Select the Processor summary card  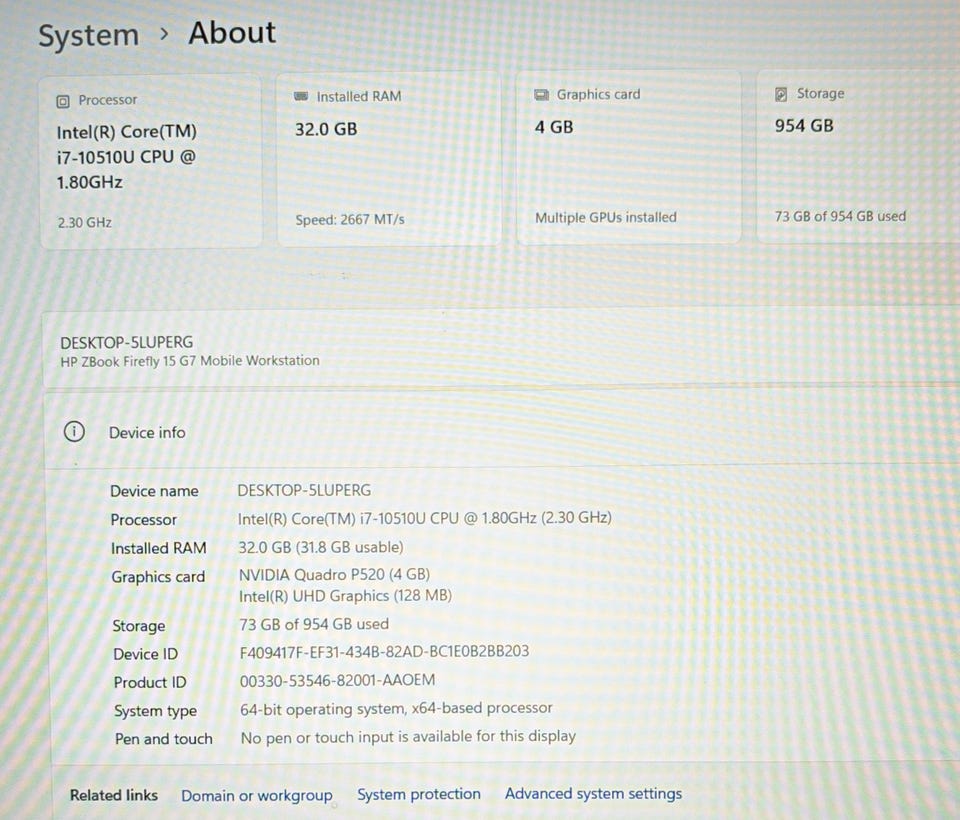pos(151,162)
